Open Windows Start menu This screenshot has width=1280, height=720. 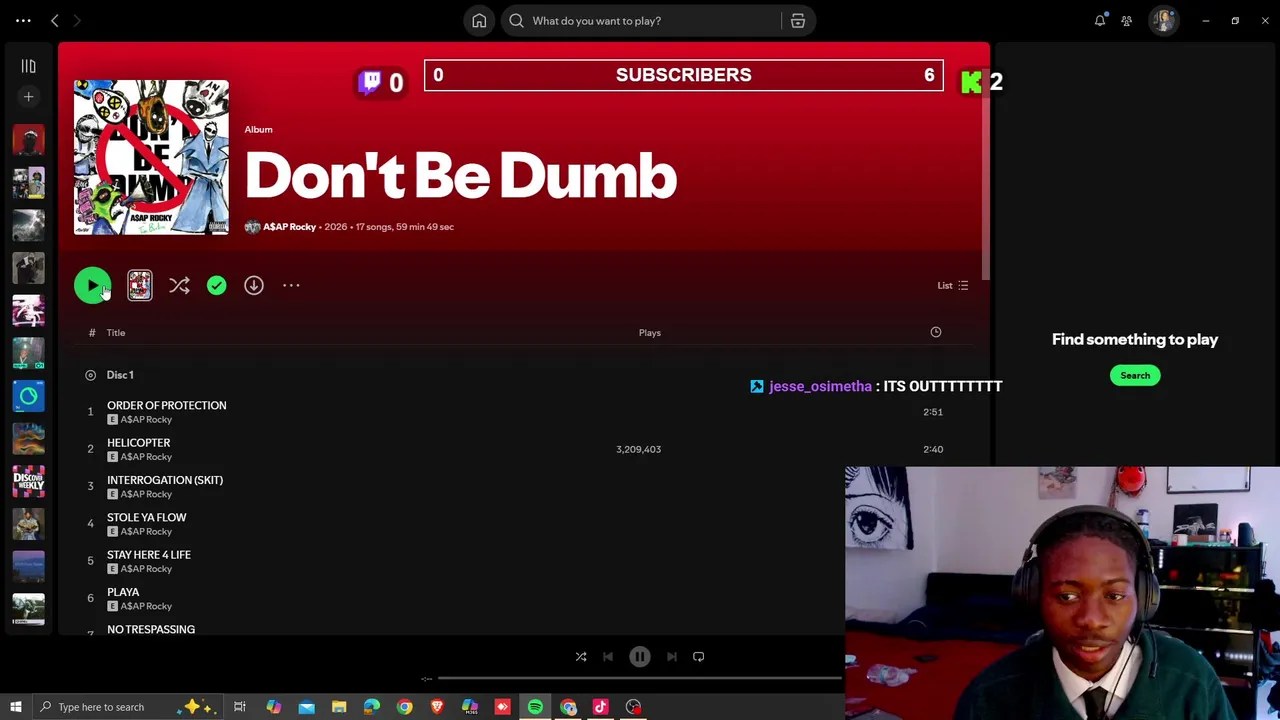15,707
